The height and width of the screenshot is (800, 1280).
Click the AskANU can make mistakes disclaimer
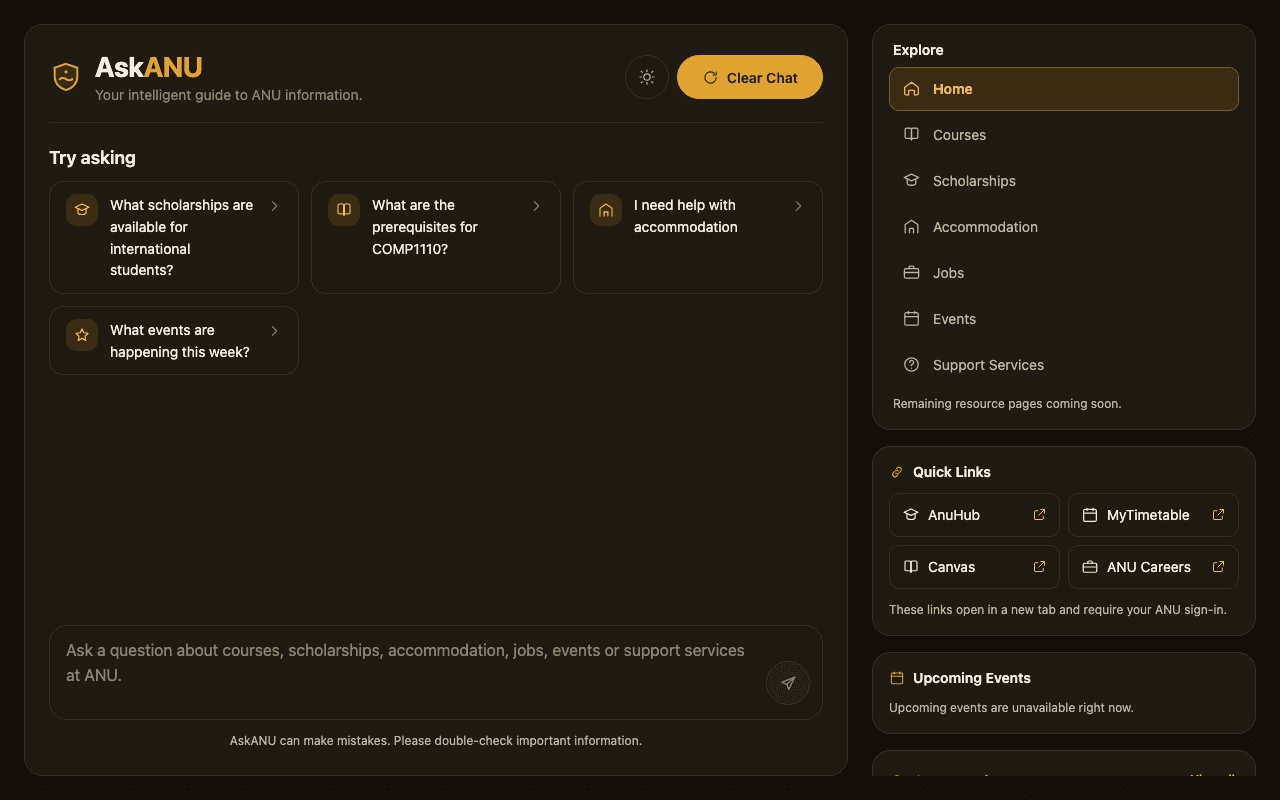pyautogui.click(x=436, y=741)
